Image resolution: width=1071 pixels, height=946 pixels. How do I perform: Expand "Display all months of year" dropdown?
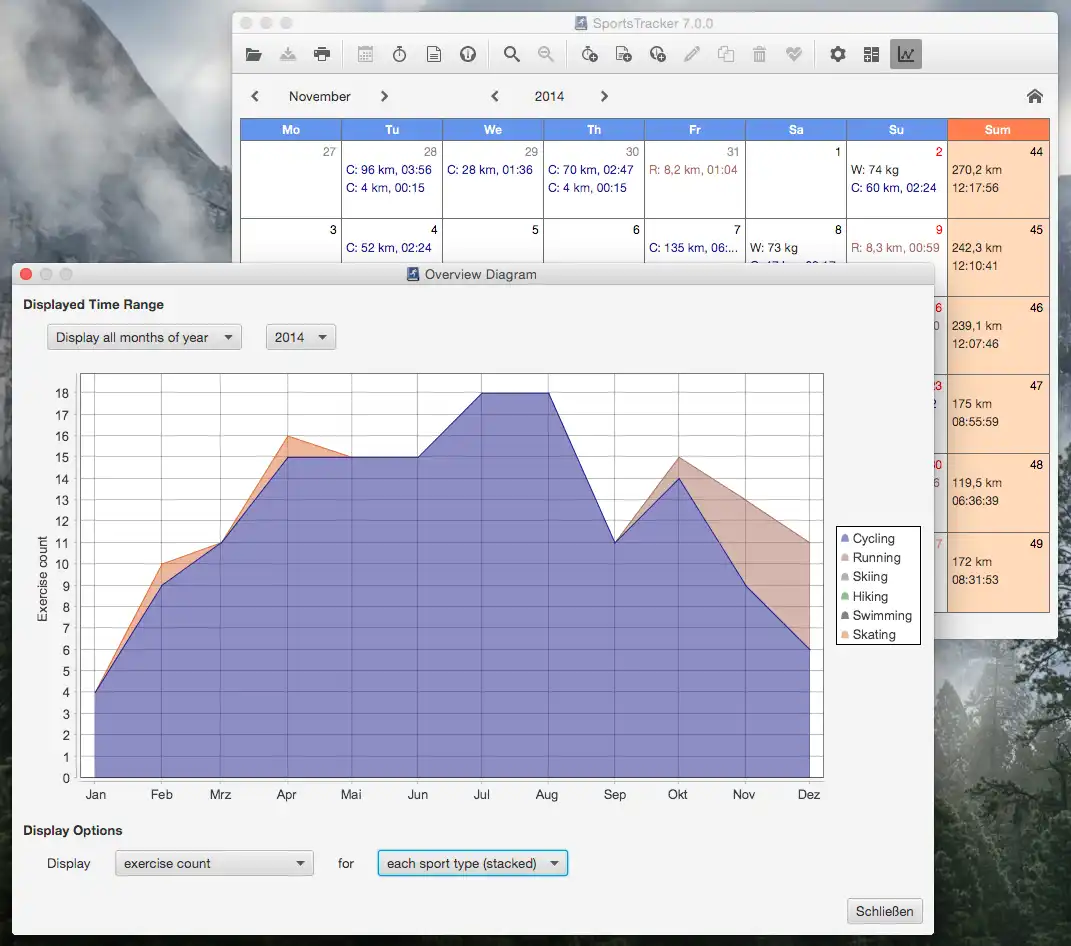click(x=145, y=337)
